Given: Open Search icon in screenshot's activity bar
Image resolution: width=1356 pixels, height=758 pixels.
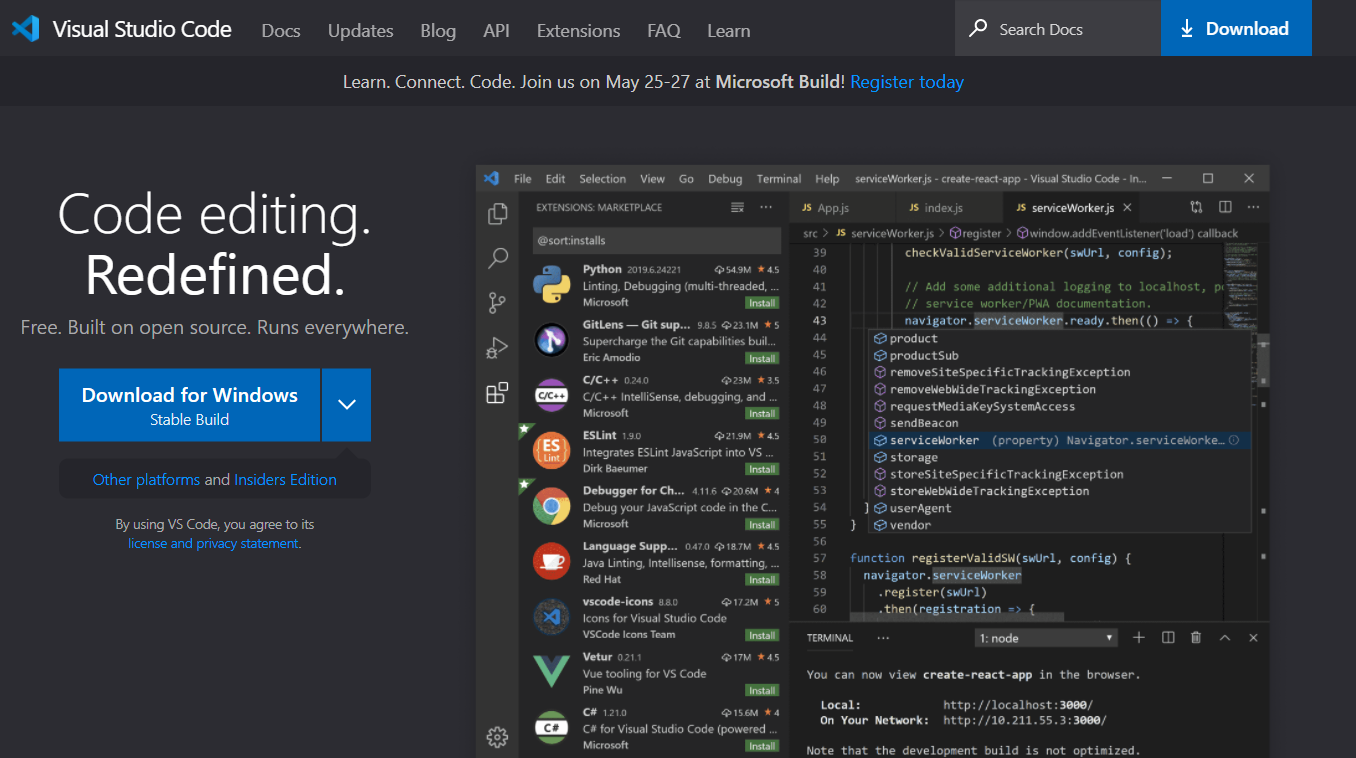Looking at the screenshot, I should coord(497,259).
